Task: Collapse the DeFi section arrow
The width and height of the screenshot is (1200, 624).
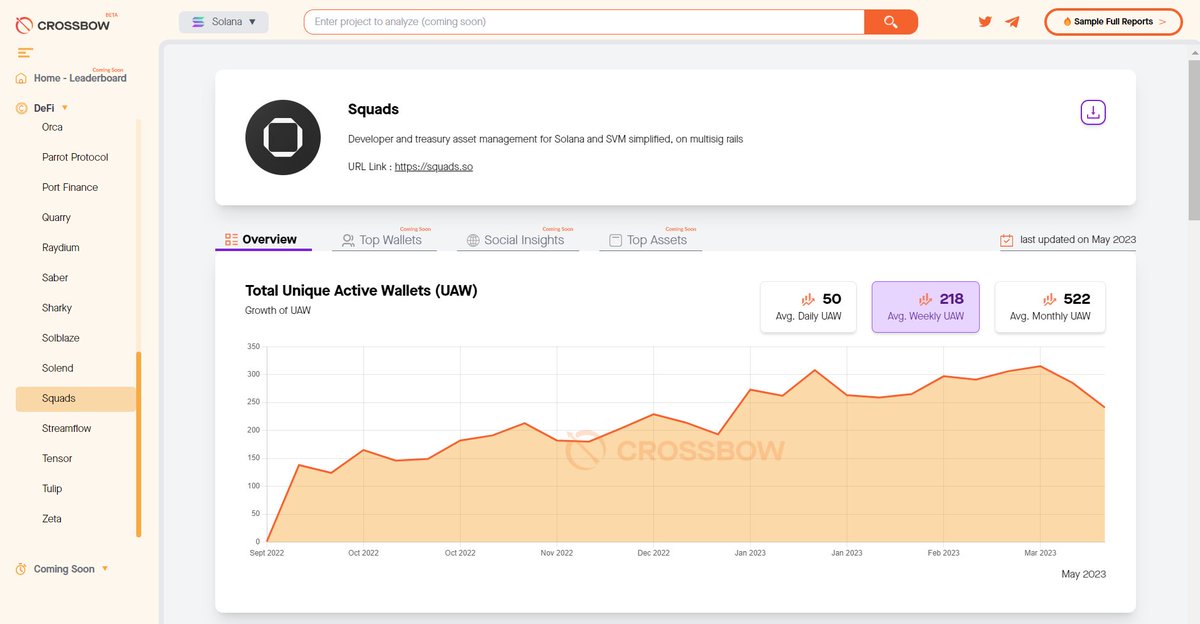Action: click(x=65, y=107)
